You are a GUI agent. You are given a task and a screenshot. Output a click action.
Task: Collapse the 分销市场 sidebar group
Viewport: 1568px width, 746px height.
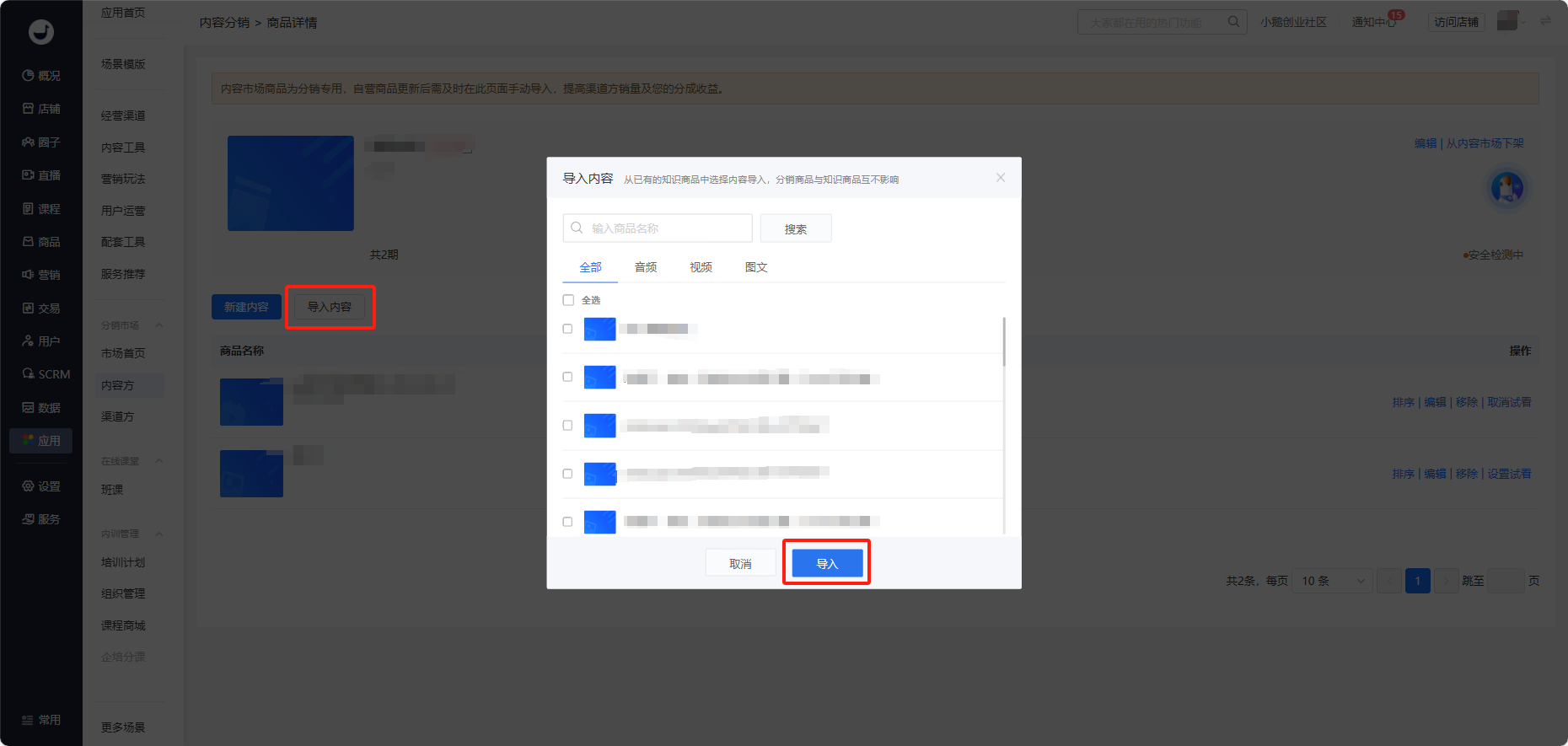pyautogui.click(x=158, y=325)
